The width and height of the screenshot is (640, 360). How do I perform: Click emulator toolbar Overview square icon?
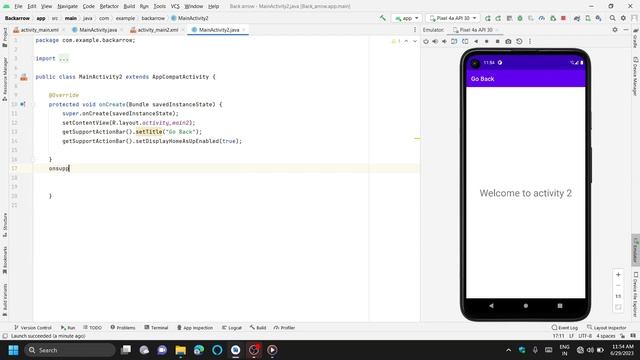click(x=498, y=41)
